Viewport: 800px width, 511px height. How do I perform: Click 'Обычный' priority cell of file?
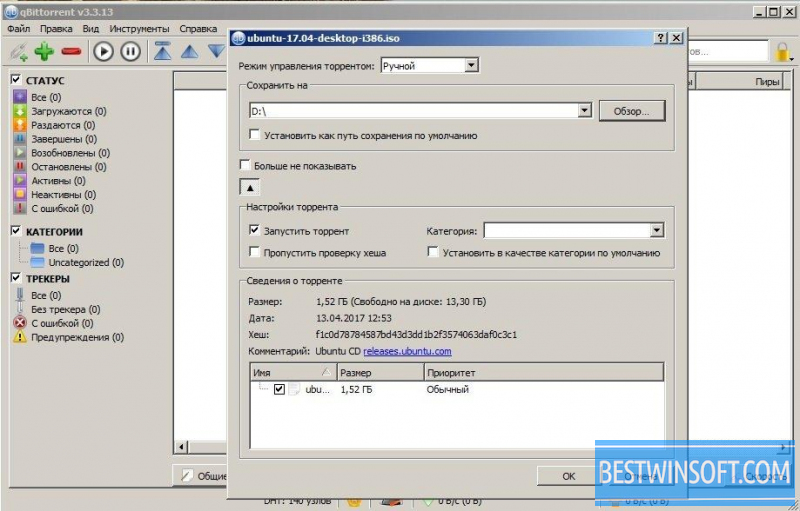[447, 390]
